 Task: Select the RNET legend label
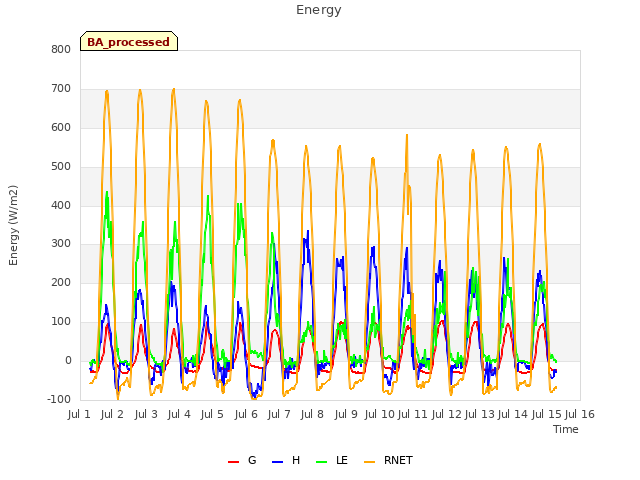(398, 460)
